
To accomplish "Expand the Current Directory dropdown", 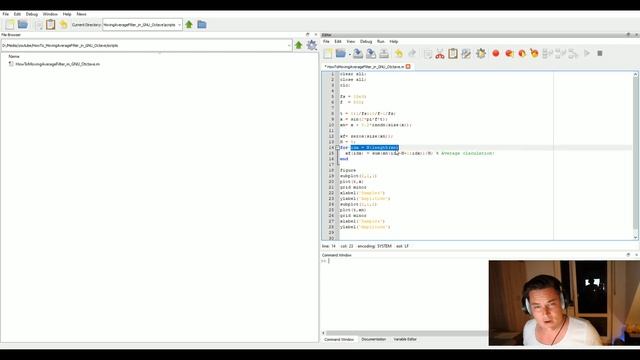I will (179, 25).
